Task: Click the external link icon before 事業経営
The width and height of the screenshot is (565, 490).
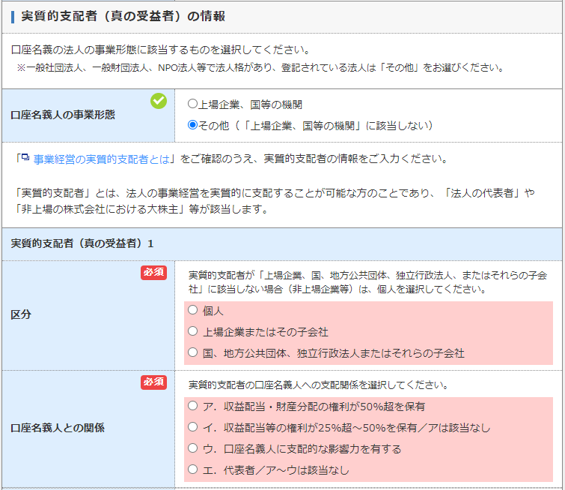Action: (25, 157)
